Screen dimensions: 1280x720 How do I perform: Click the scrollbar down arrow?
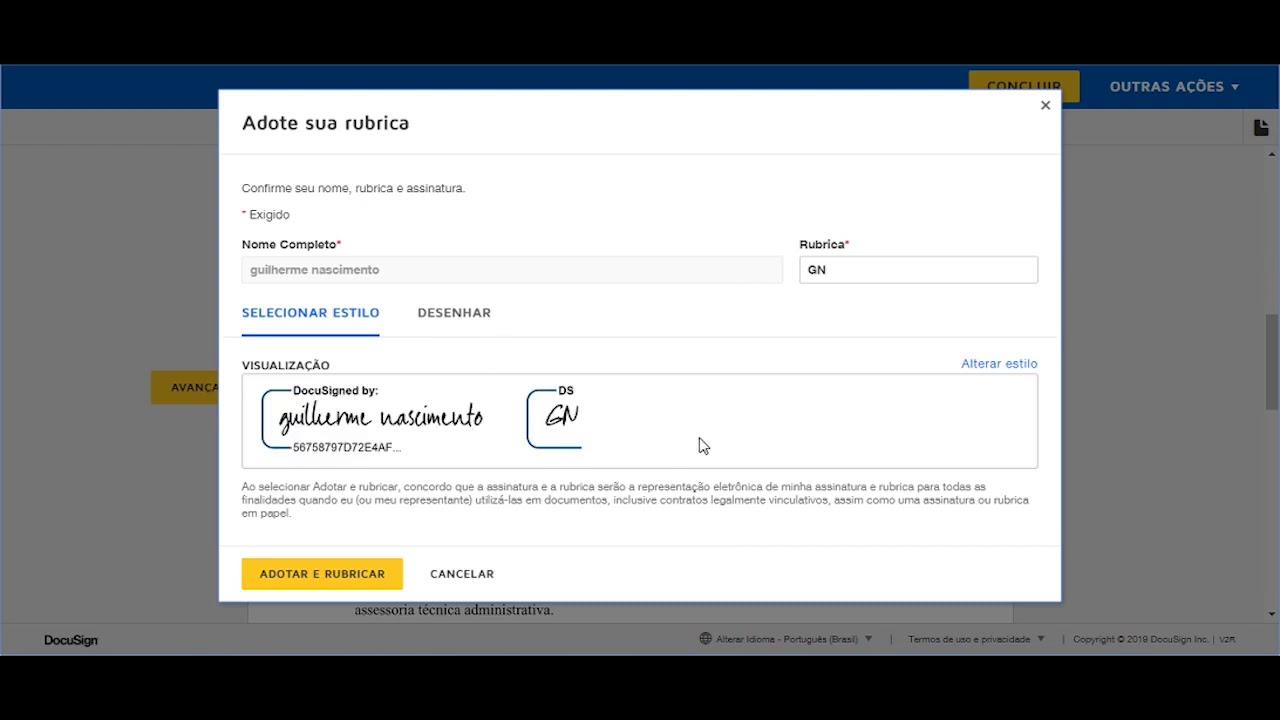pos(1272,614)
